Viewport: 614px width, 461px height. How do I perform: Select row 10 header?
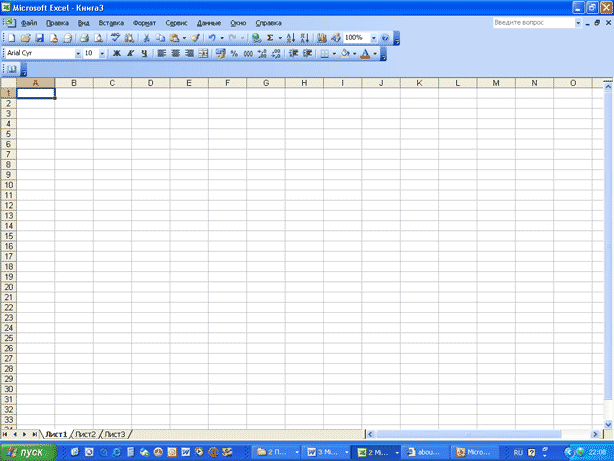(8, 185)
